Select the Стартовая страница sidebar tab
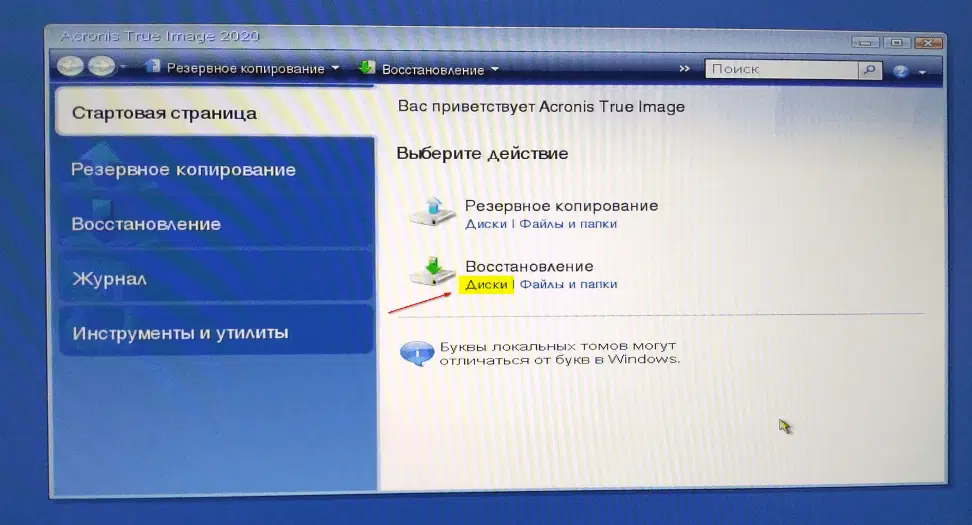 [214, 112]
